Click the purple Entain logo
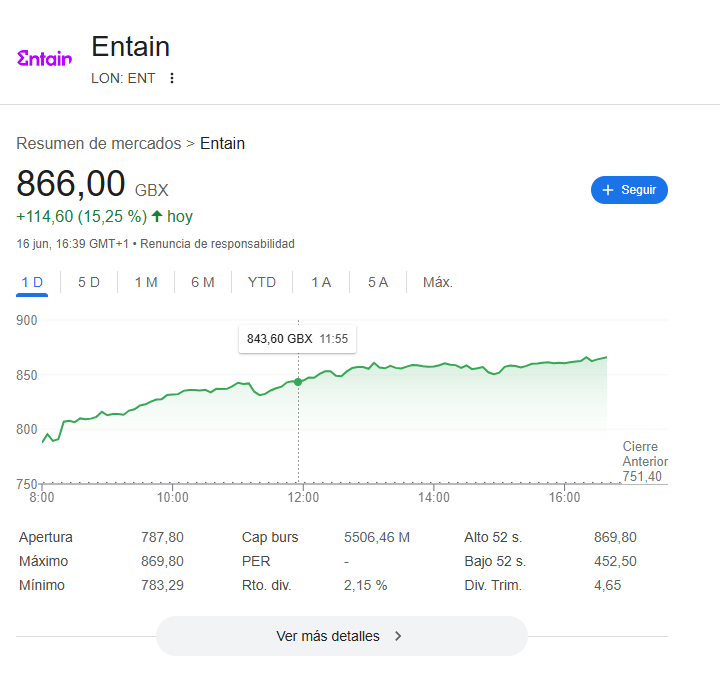This screenshot has height=681, width=720. [x=45, y=58]
